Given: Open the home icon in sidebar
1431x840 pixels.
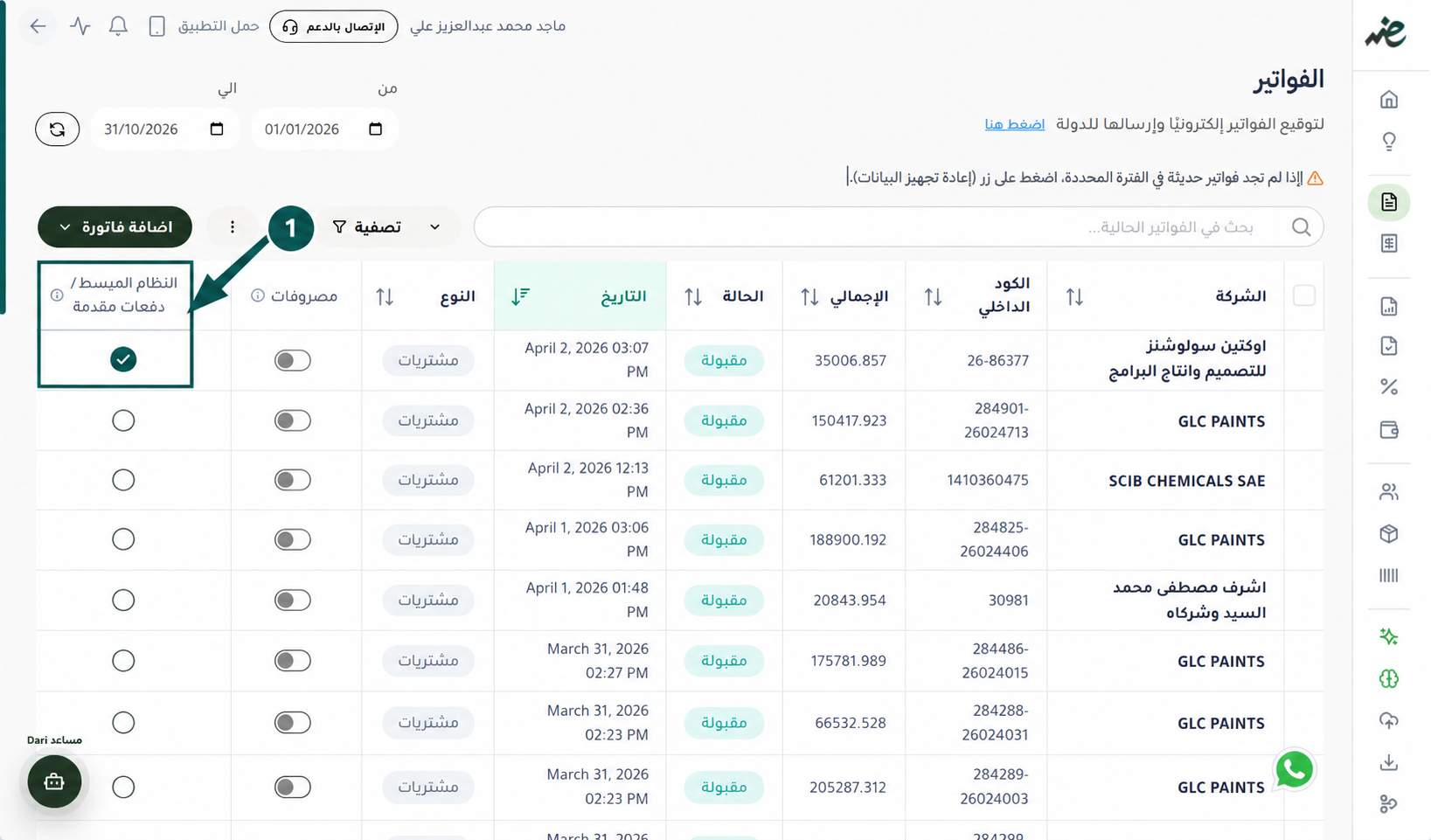Looking at the screenshot, I should click(x=1388, y=100).
